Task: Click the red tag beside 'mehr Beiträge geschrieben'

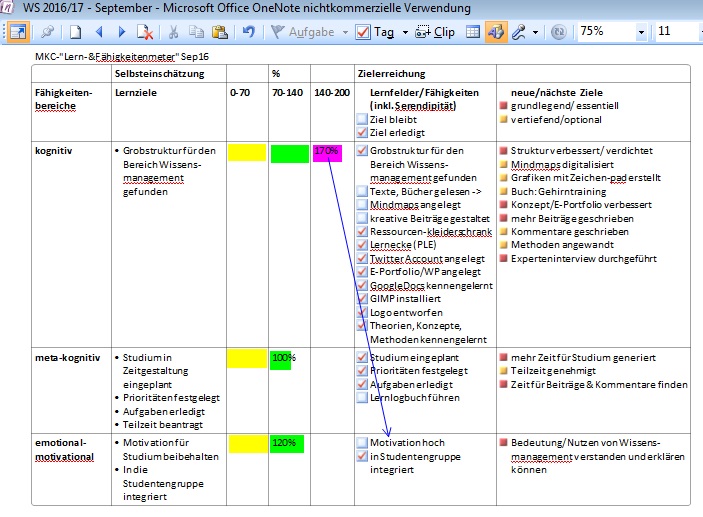Action: coord(503,218)
